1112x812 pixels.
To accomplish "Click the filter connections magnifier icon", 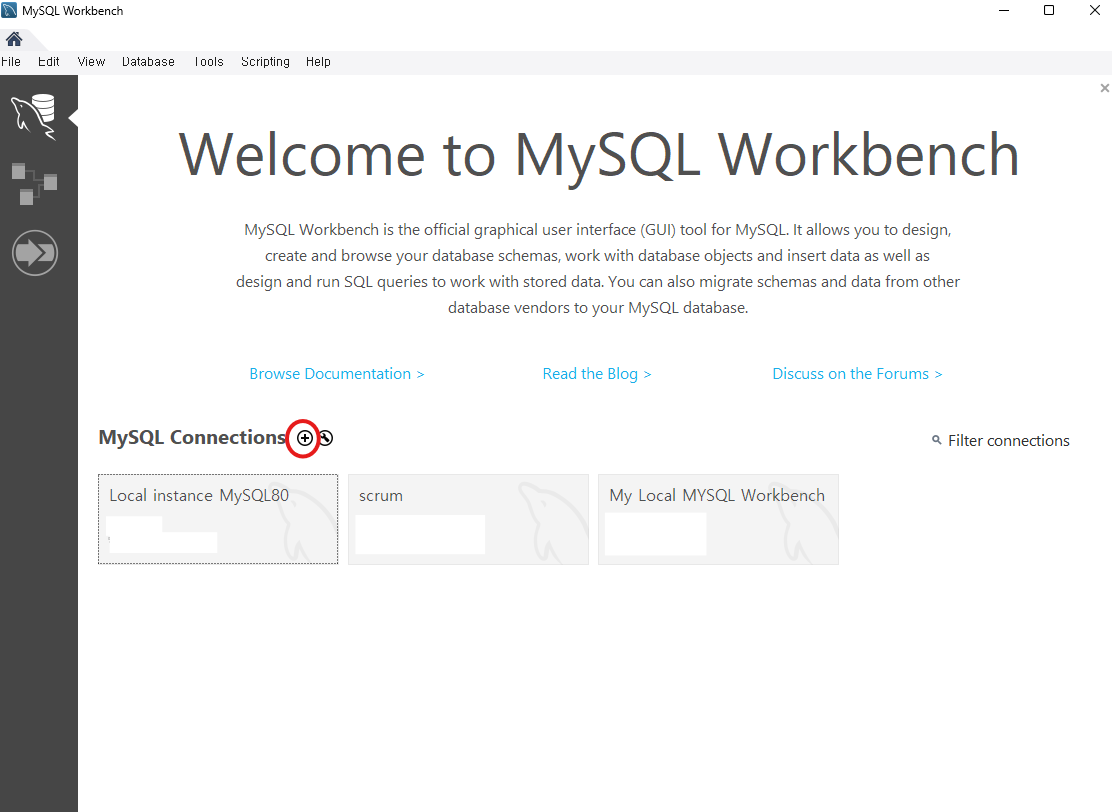I will (x=936, y=440).
